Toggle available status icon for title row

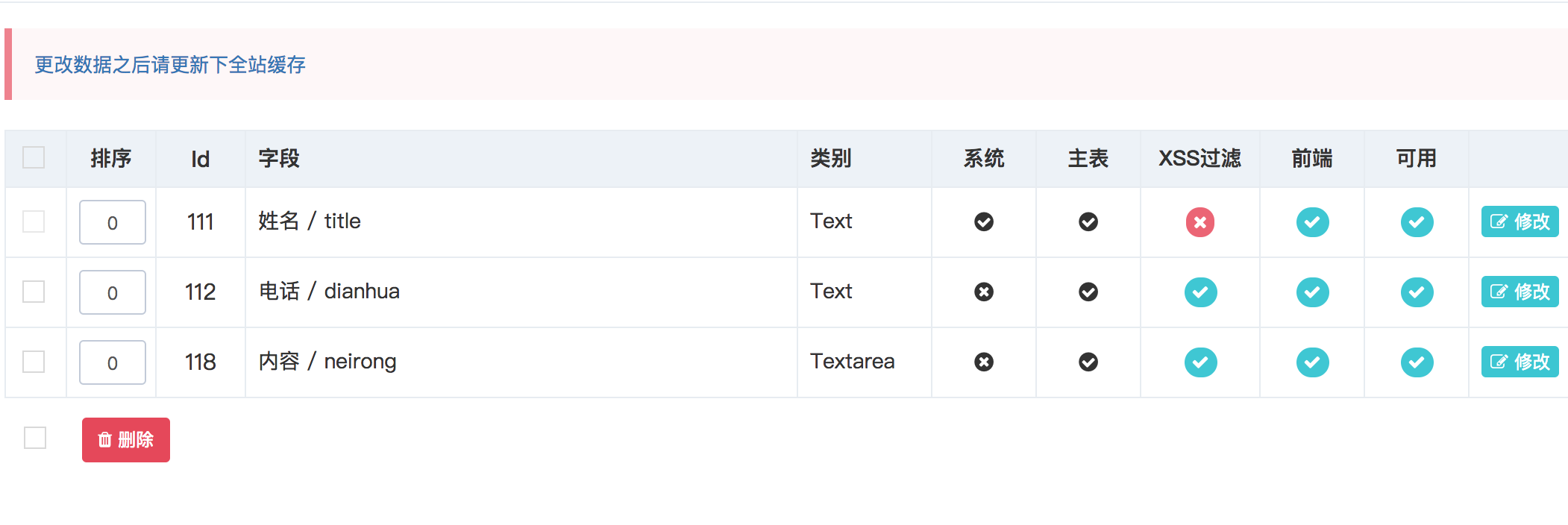[x=1417, y=222]
